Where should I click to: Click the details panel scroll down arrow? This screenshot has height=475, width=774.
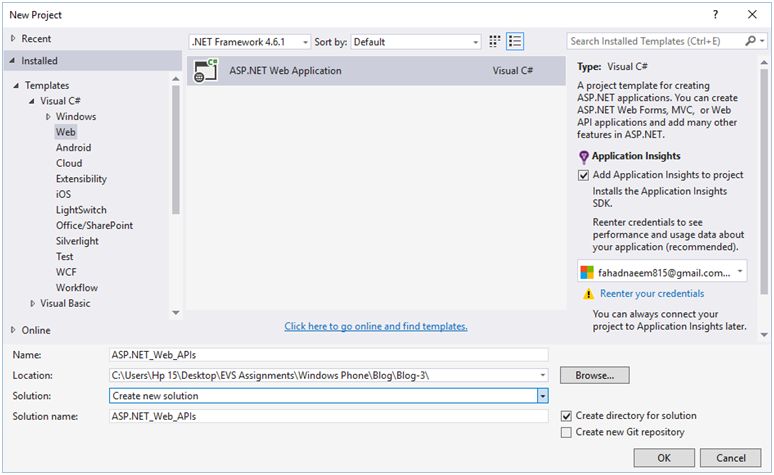(x=764, y=335)
